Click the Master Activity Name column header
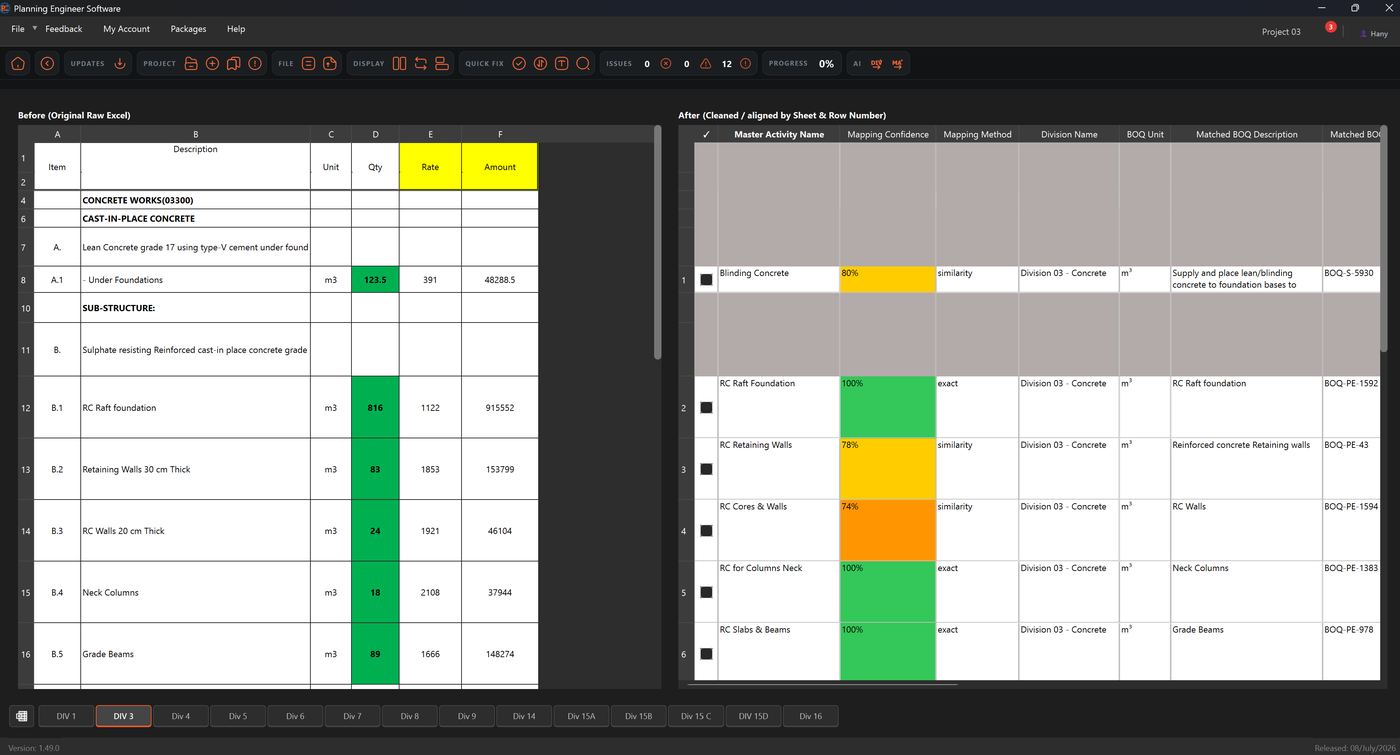The image size is (1400, 755). [779, 134]
